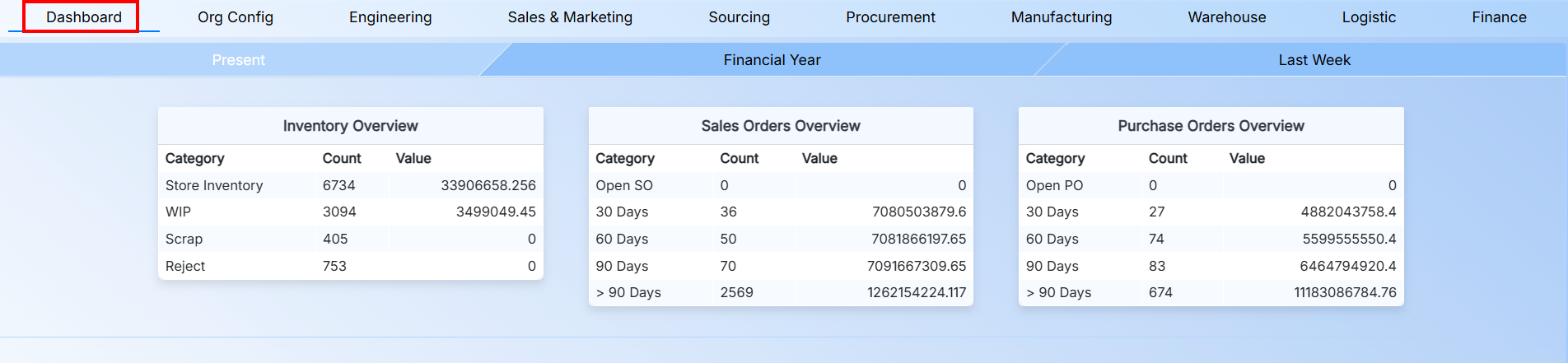Click Category header in Inventory Overview

pyautogui.click(x=195, y=158)
